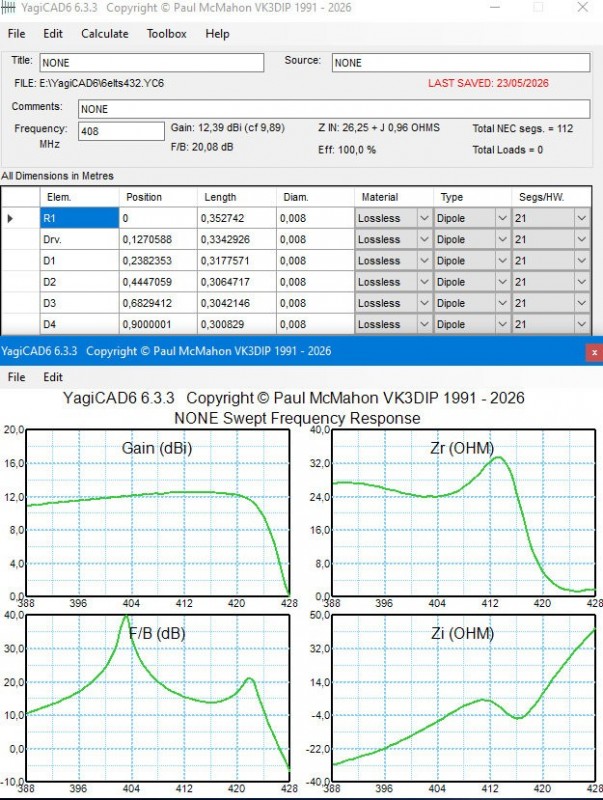The width and height of the screenshot is (603, 800).
Task: Click the Material column header
Action: click(394, 197)
